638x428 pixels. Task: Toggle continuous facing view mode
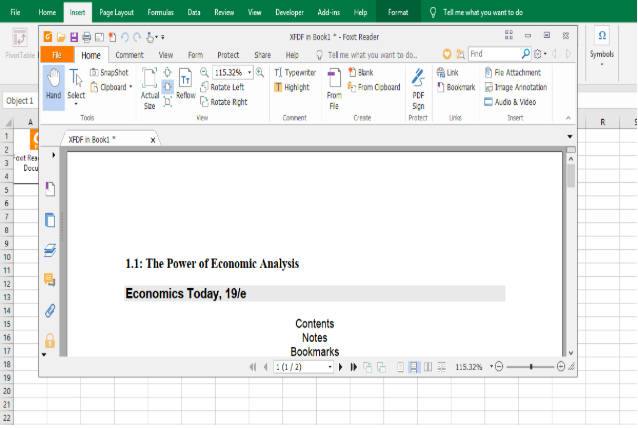click(441, 367)
